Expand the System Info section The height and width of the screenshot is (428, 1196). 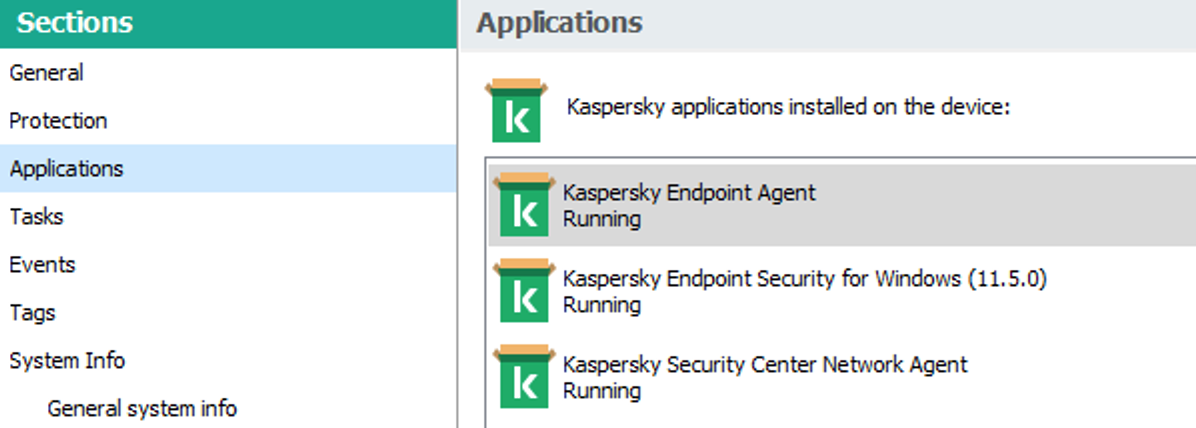(x=67, y=361)
